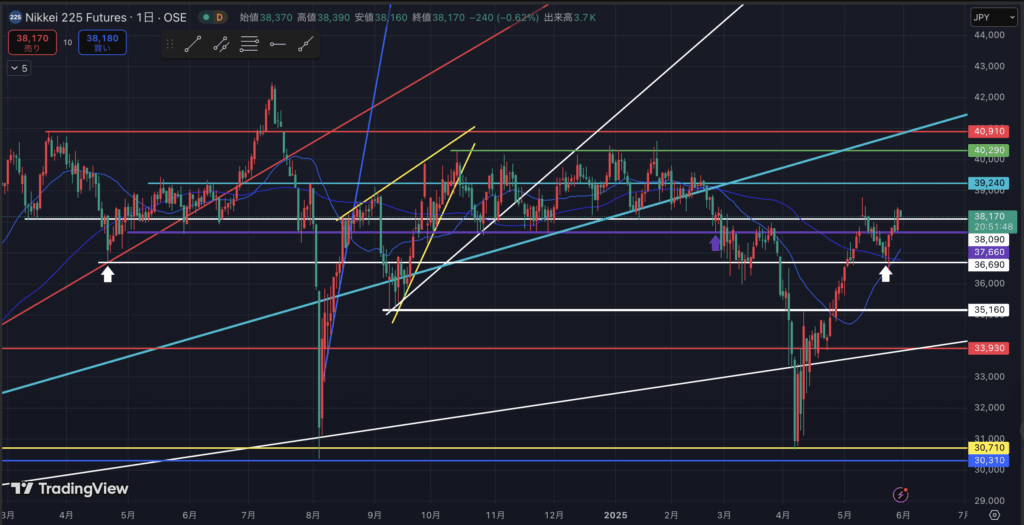Click the 始値 38,370 open value
Viewport: 1024px width, 525px height.
tap(267, 18)
